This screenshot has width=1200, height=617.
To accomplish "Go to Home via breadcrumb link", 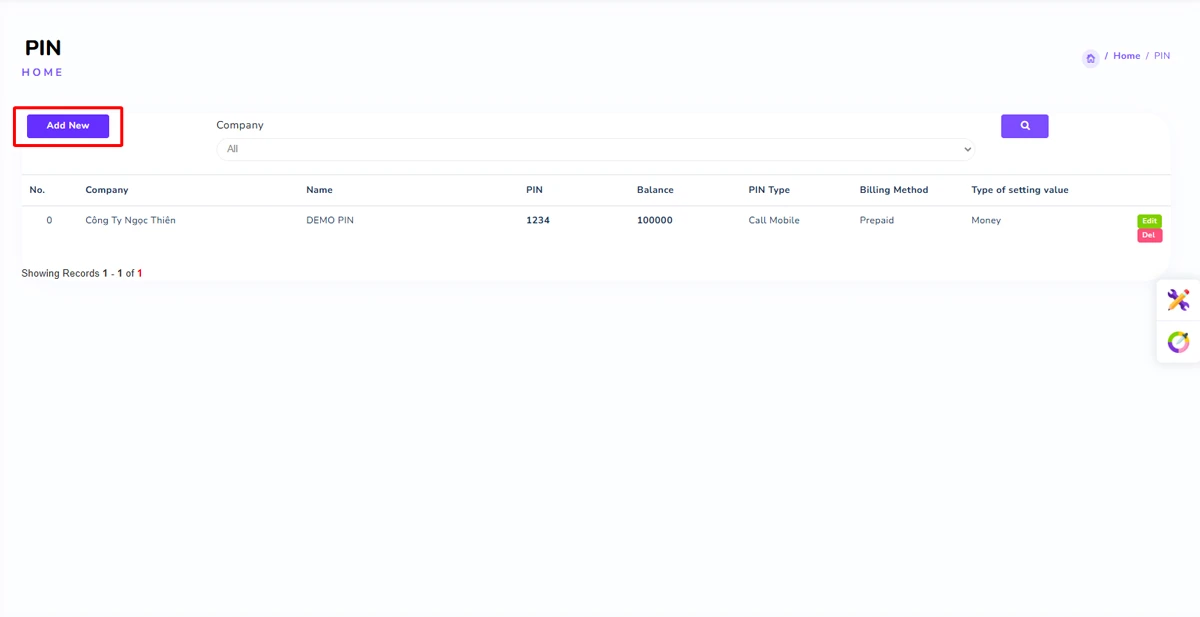I will tap(1126, 56).
